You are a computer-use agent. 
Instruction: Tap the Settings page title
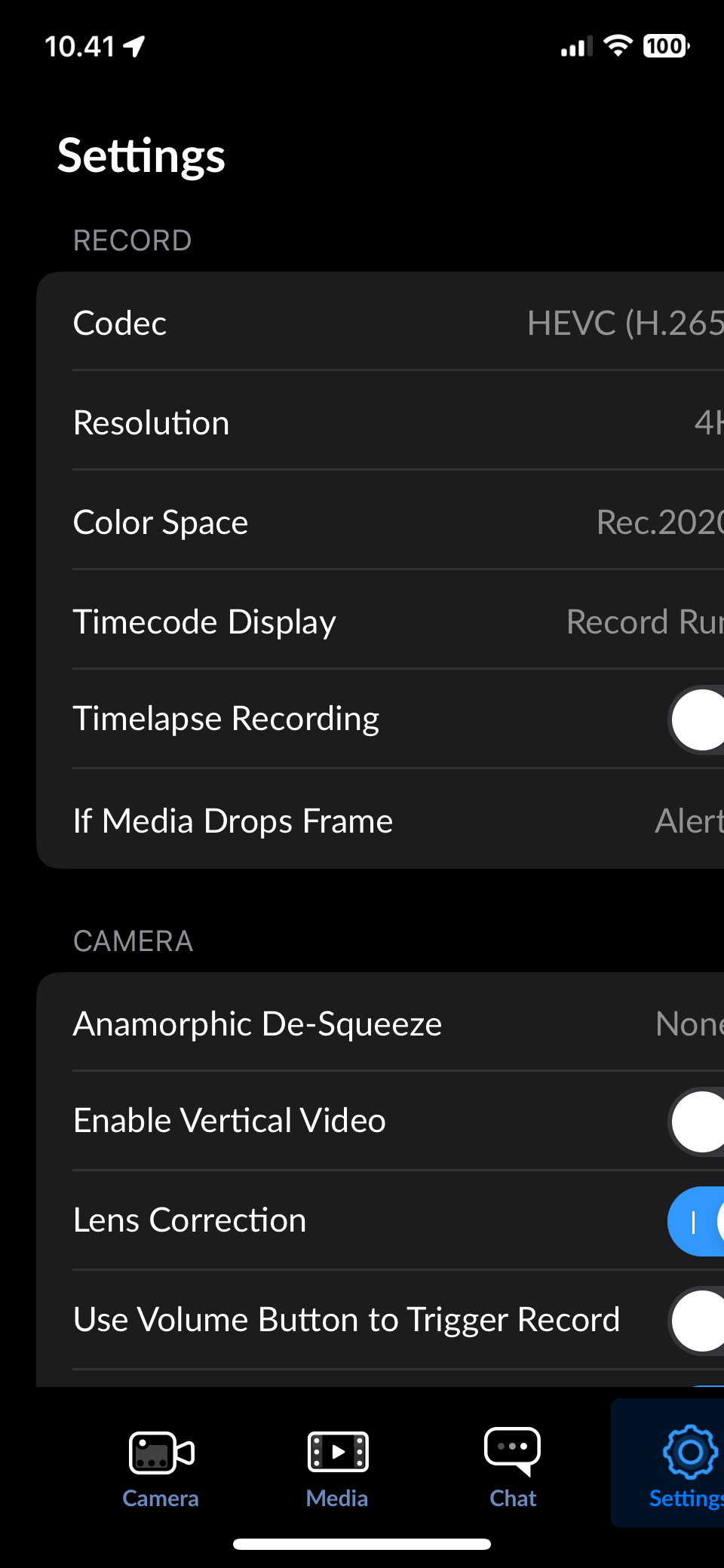[142, 156]
